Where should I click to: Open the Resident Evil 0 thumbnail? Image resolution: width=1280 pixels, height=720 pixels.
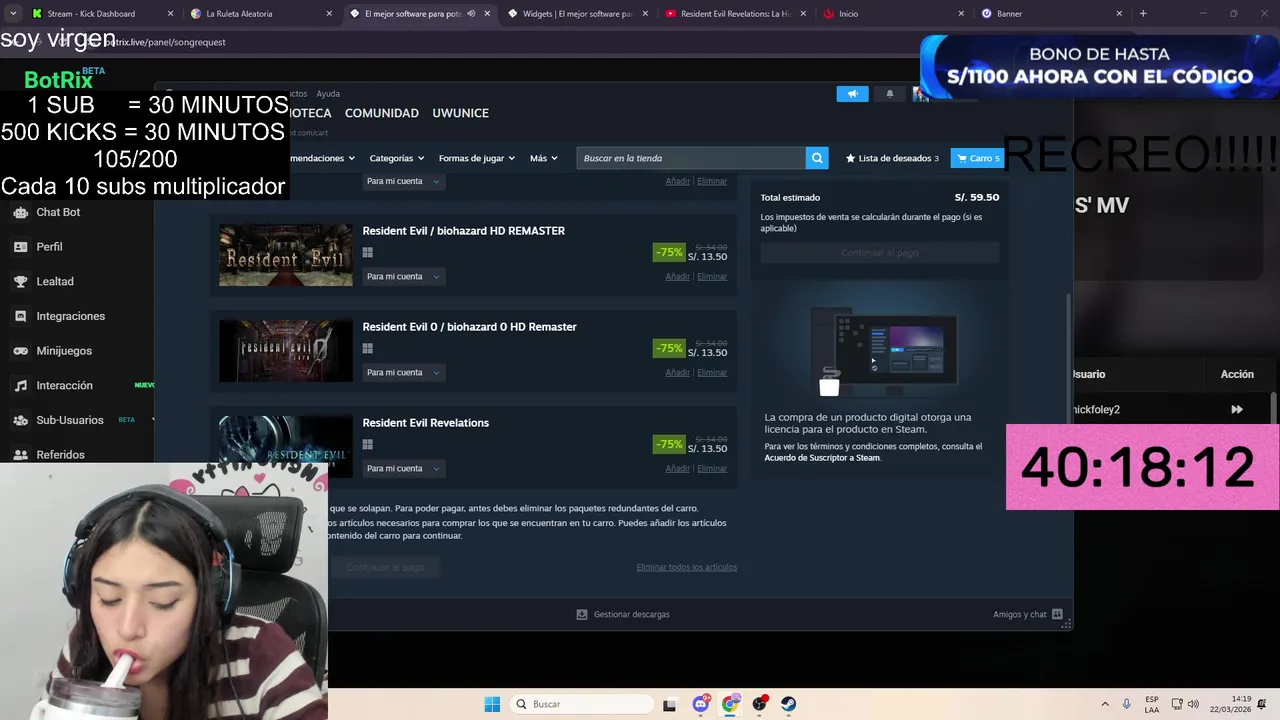tap(286, 351)
